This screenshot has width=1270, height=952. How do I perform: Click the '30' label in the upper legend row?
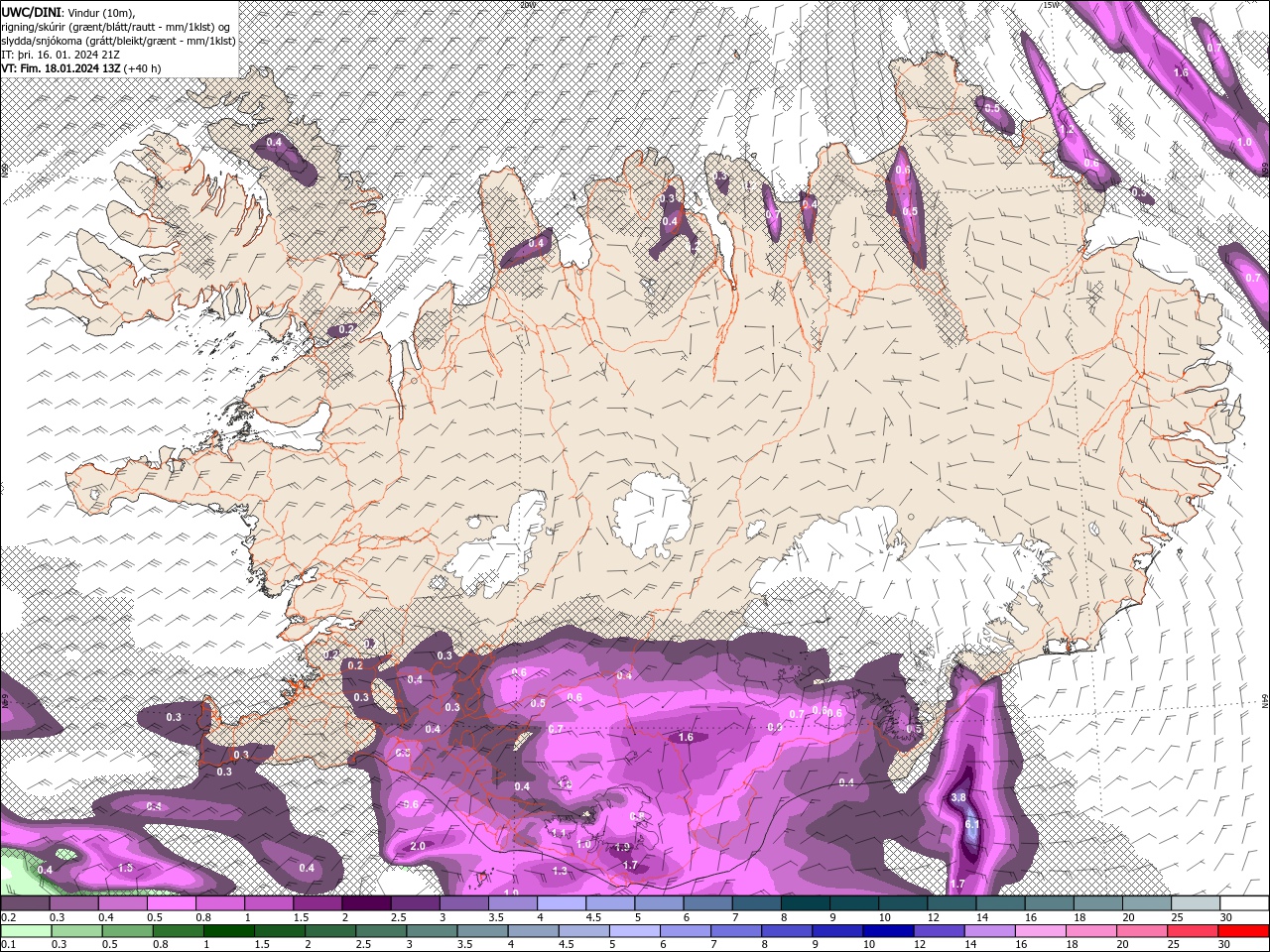tap(1225, 917)
